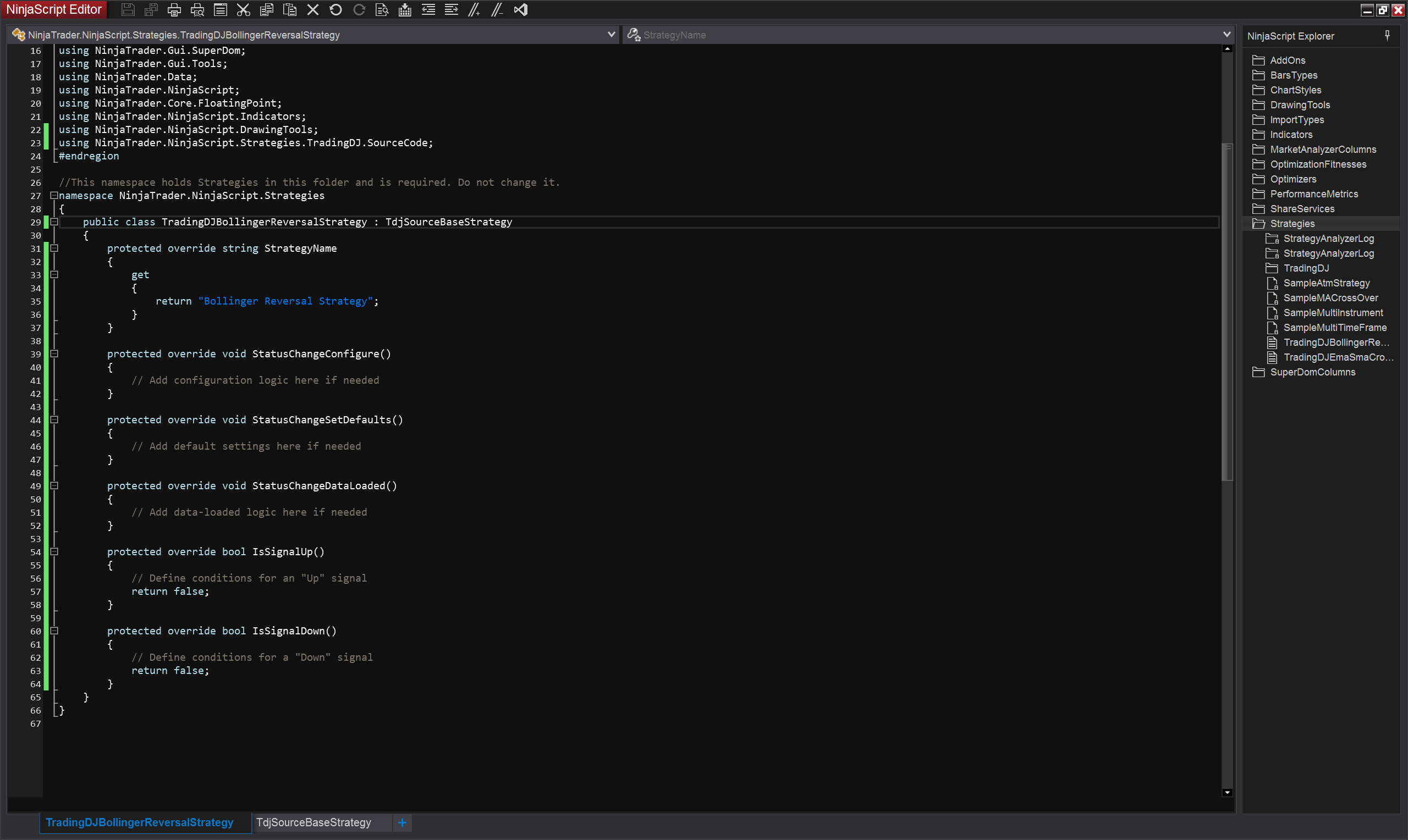Click the Paste clipboard icon
1408x840 pixels.
tap(290, 10)
